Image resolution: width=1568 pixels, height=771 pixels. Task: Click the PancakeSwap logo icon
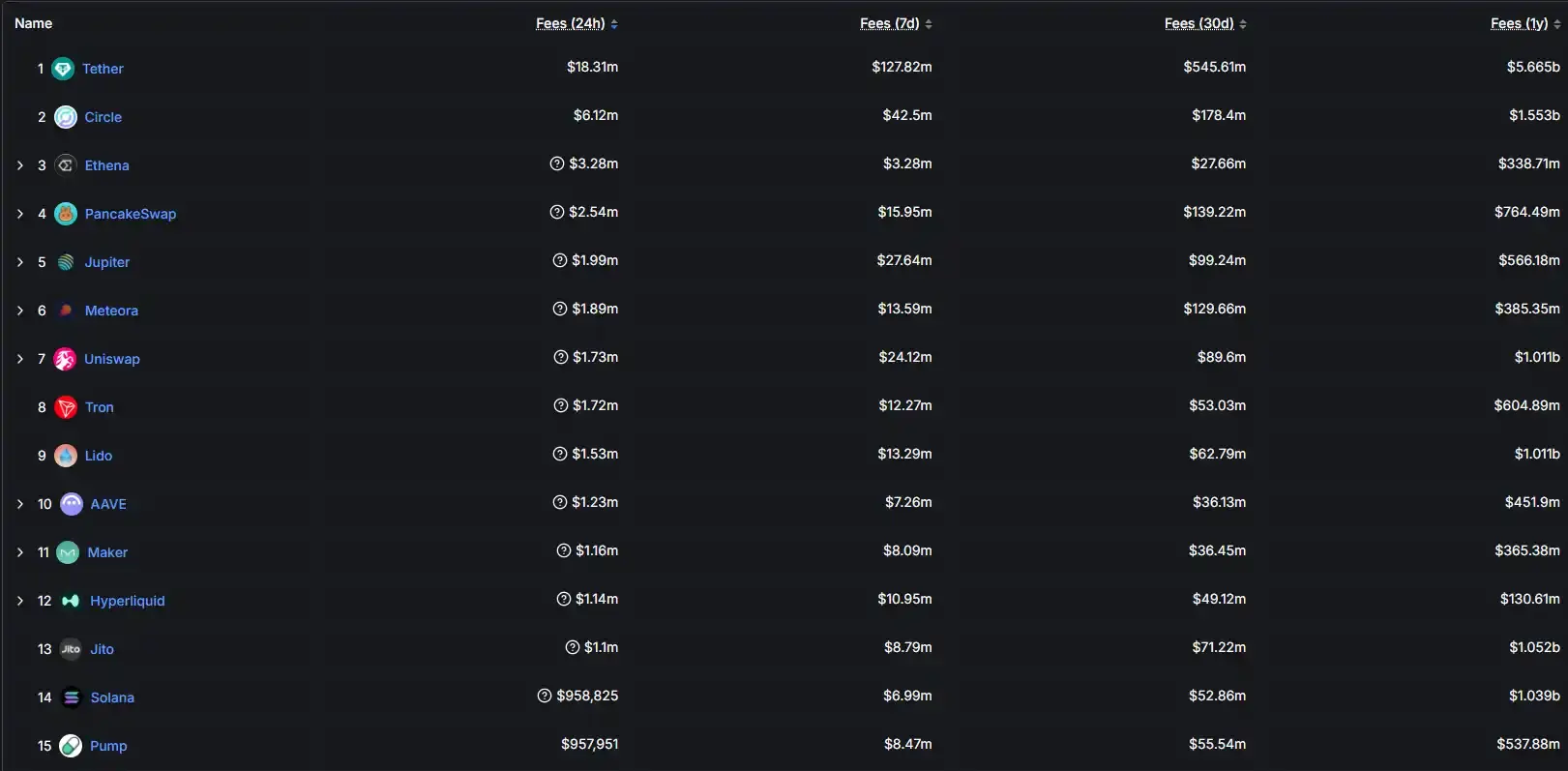coord(66,214)
